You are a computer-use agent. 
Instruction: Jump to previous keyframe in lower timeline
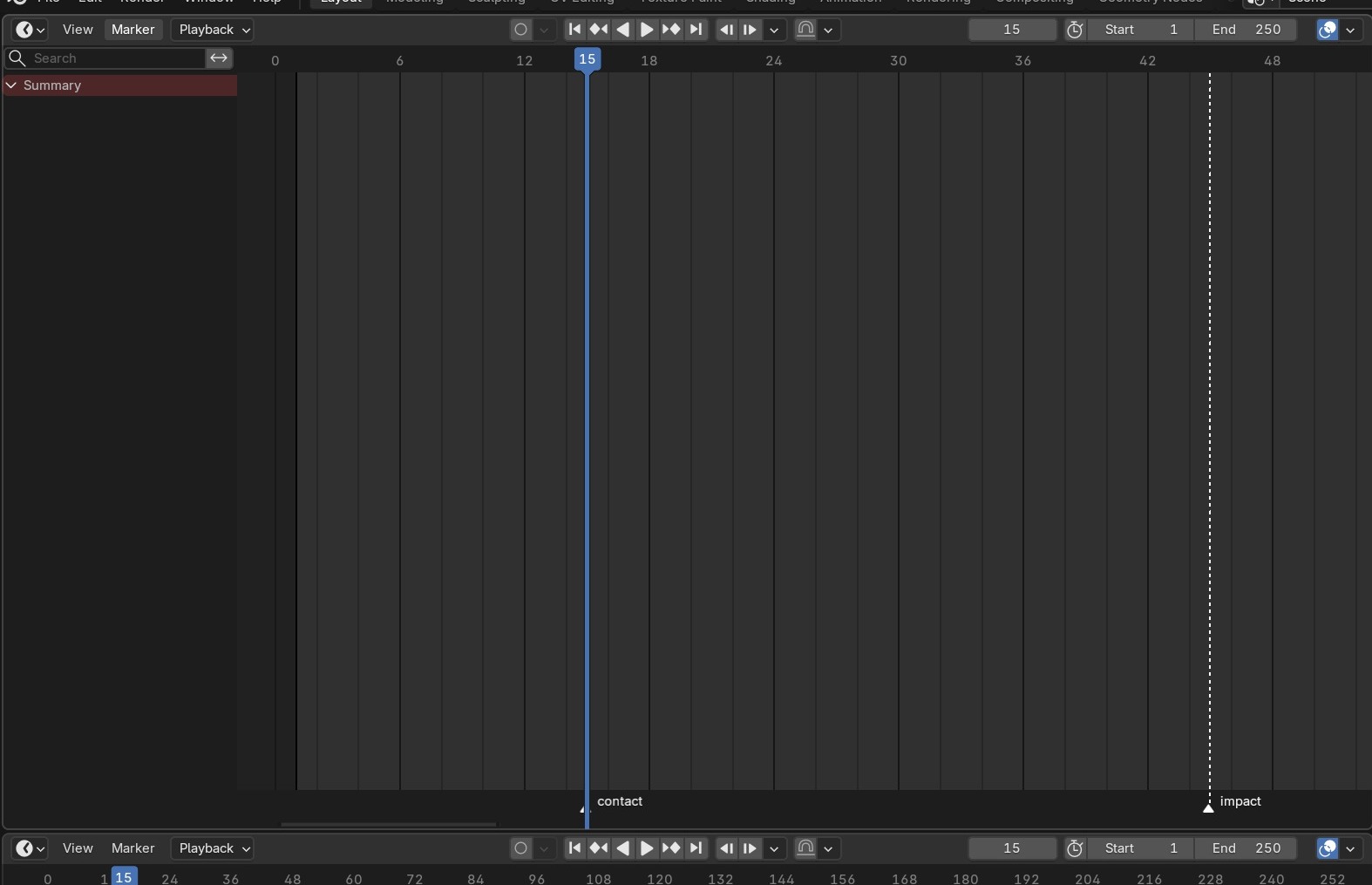pyautogui.click(x=599, y=848)
